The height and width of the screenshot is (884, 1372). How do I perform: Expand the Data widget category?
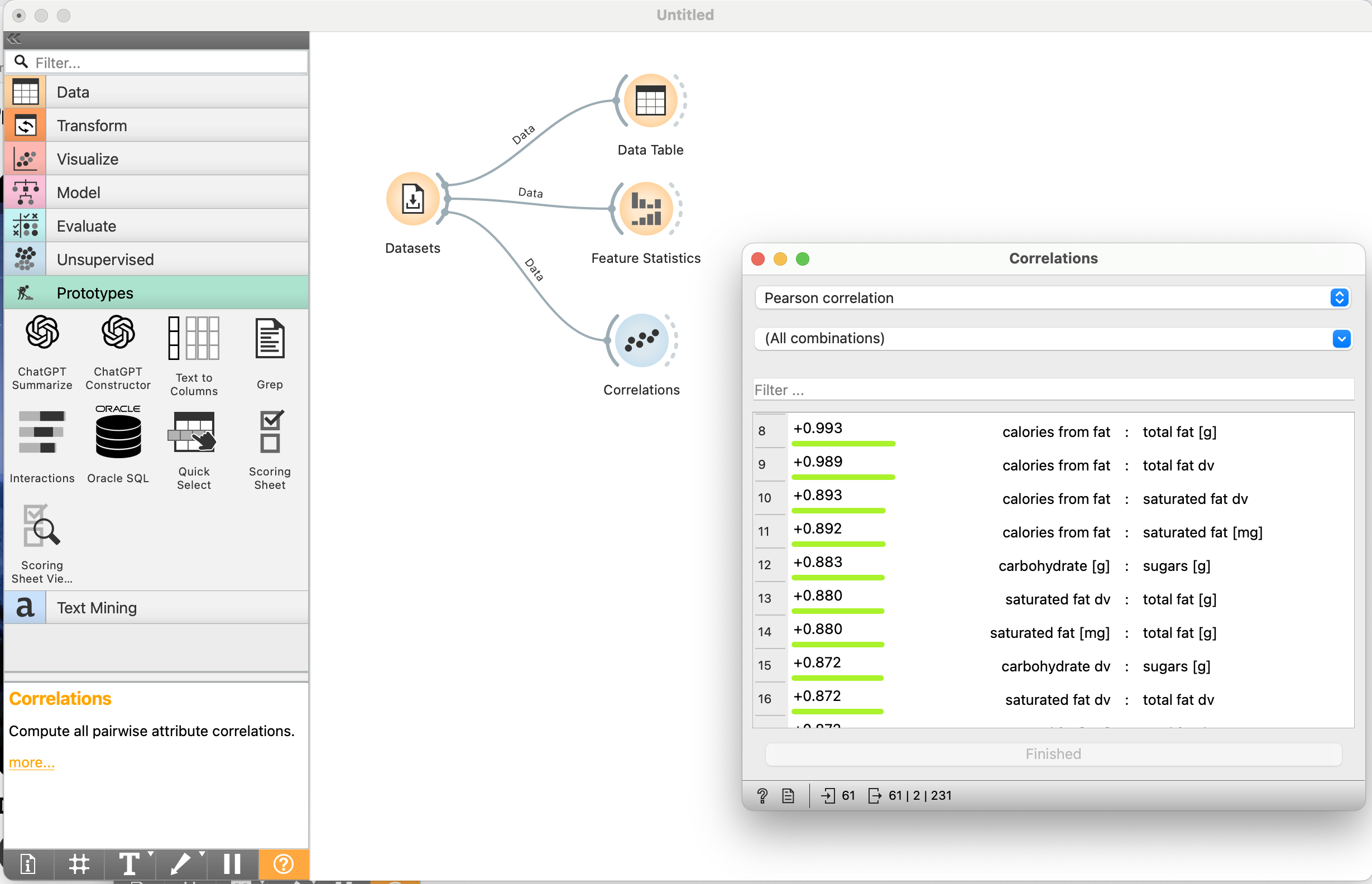coord(156,92)
